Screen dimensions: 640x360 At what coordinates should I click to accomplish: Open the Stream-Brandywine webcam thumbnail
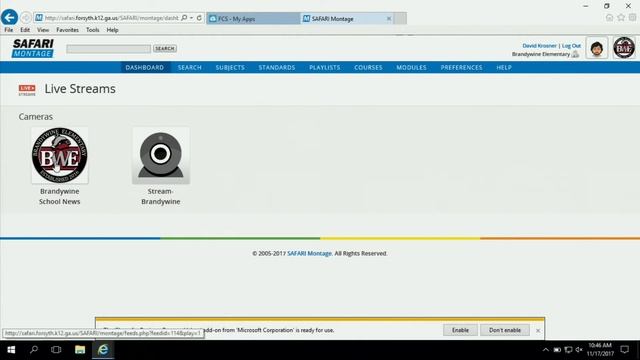point(161,155)
